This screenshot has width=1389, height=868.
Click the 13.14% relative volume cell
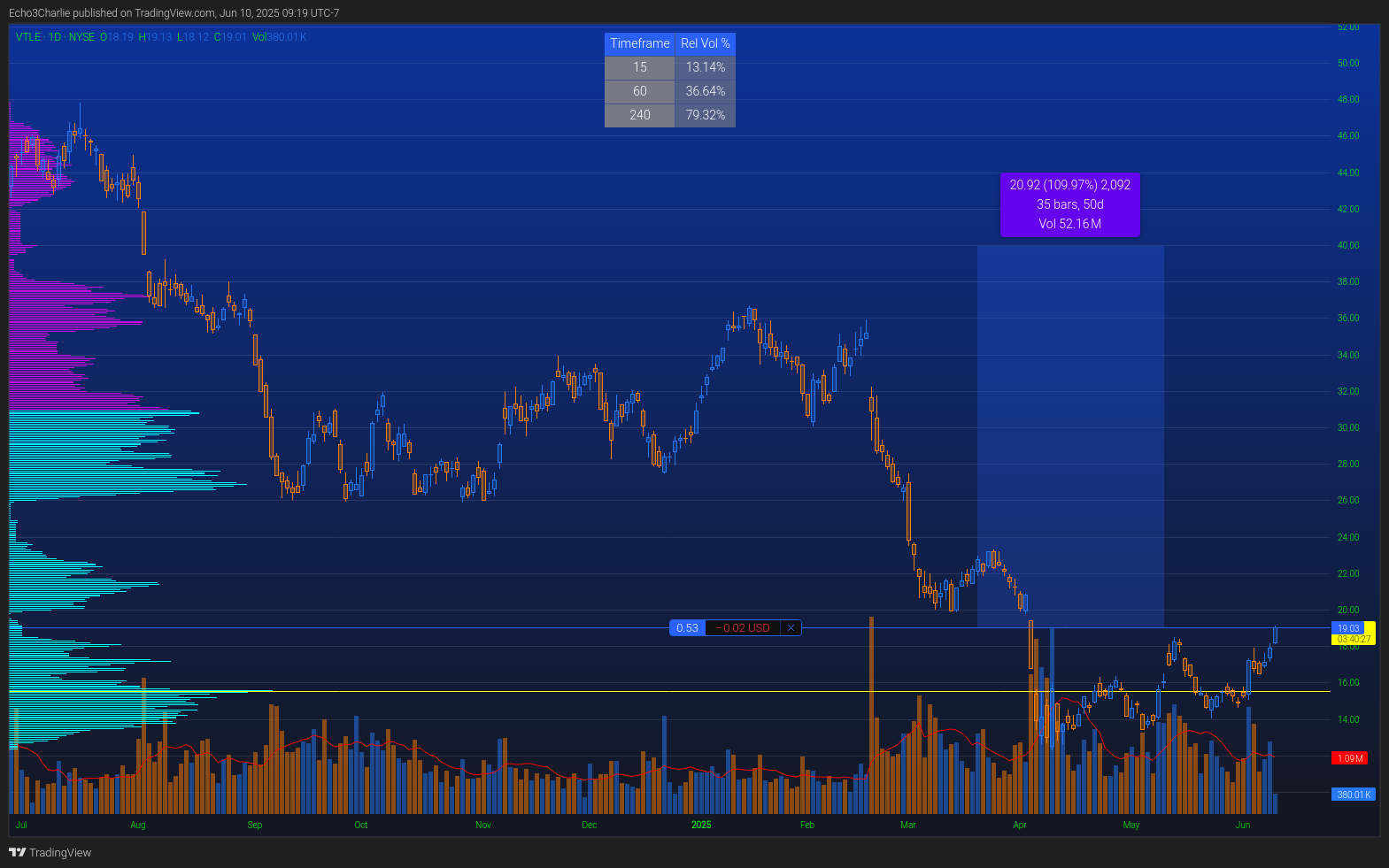pos(706,67)
